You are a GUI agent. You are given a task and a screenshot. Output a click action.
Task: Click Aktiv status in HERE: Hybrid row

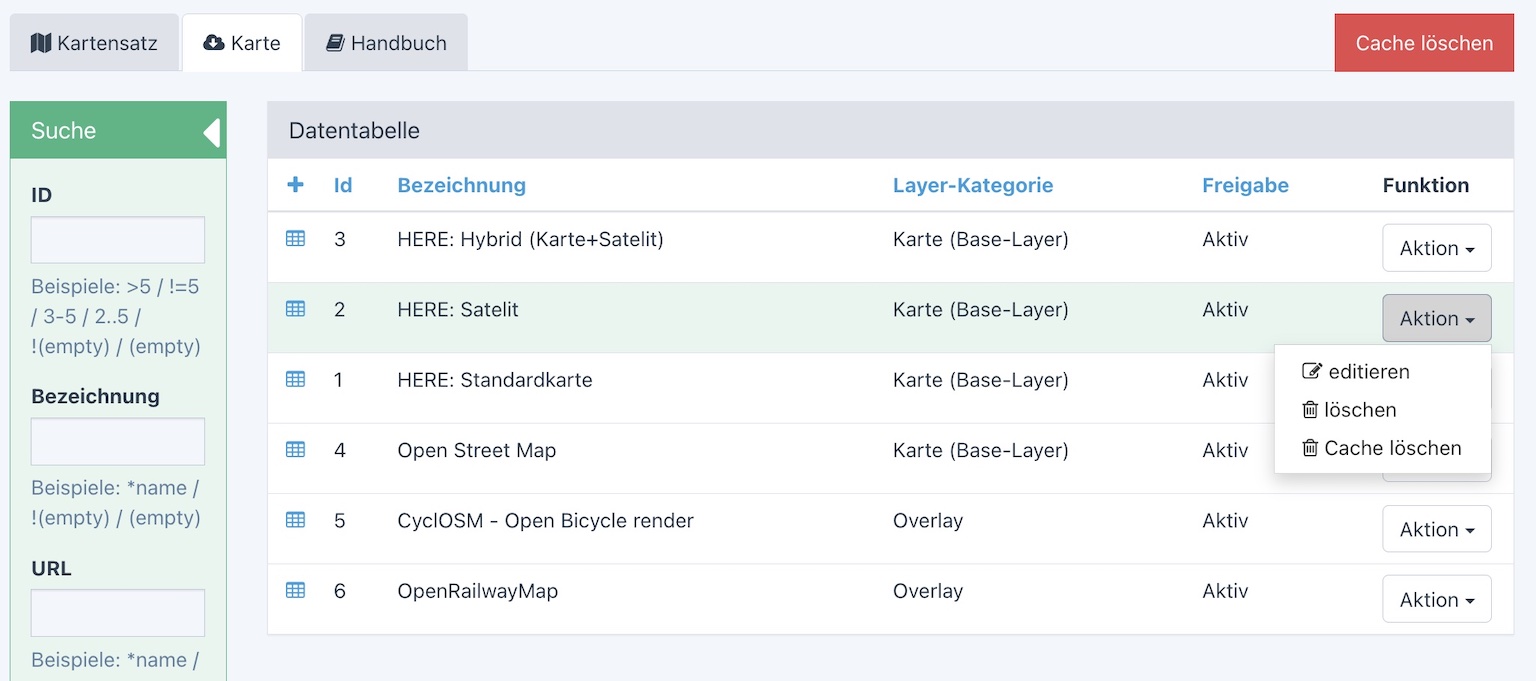pos(1225,239)
